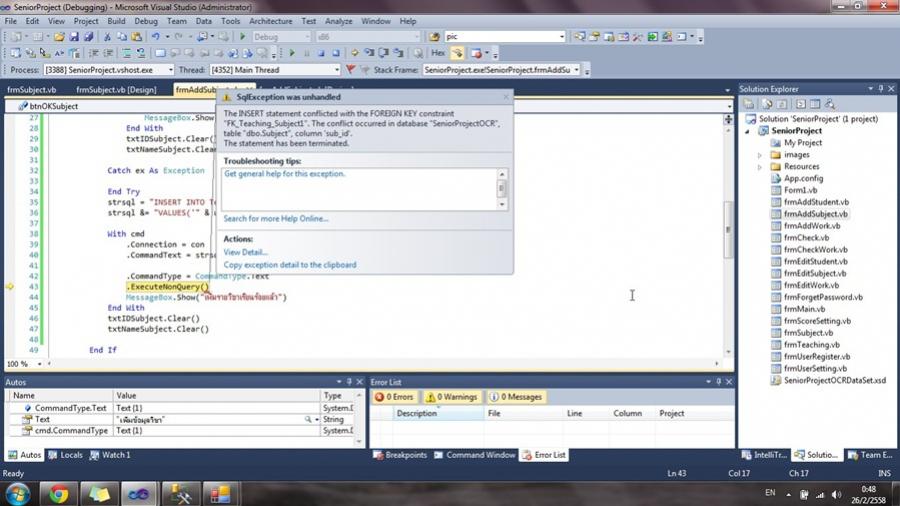
Task: Click the Step Over debug icon
Action: (383, 53)
